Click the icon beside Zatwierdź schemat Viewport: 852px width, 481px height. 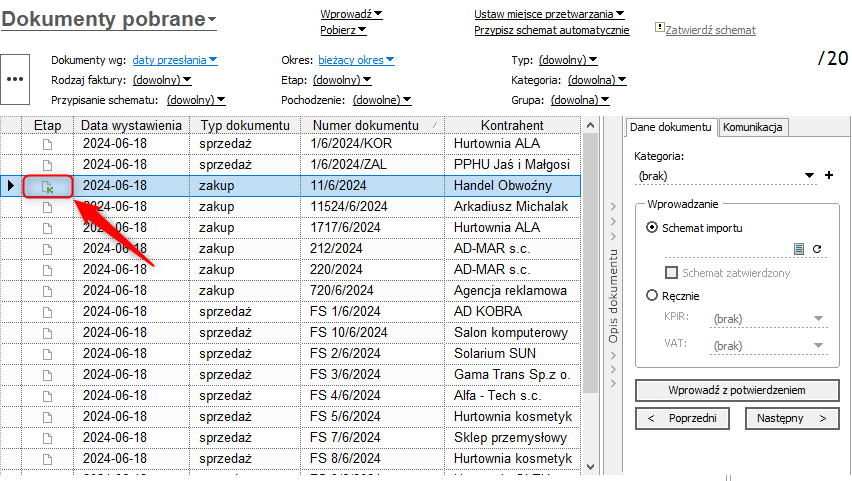pos(659,29)
